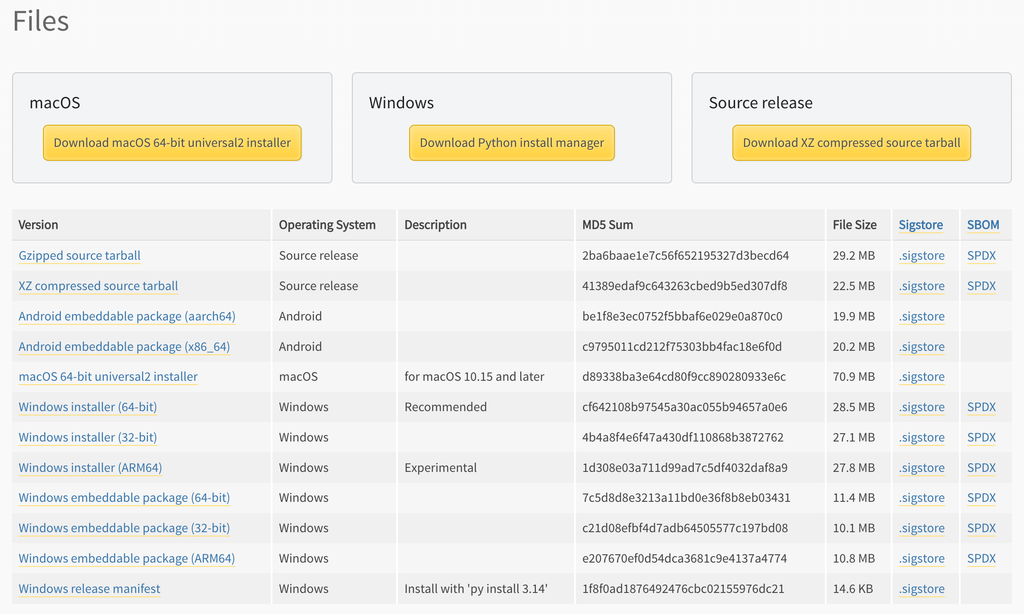Open the Windows release manifest
This screenshot has width=1024, height=614.
click(x=88, y=588)
